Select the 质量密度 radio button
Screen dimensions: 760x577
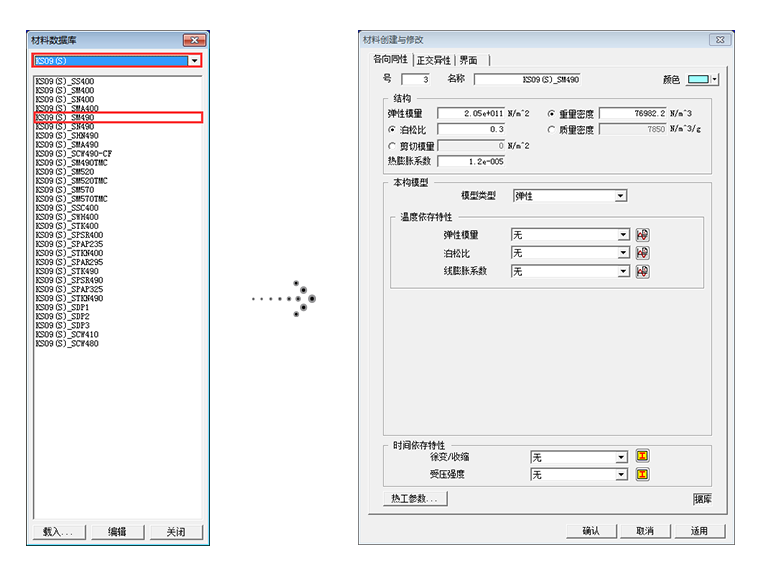coord(551,129)
